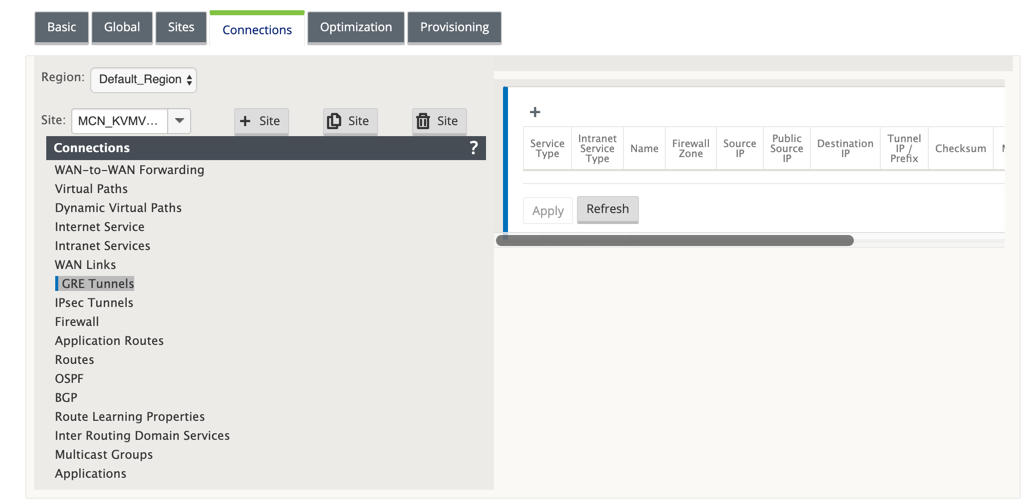Click the add Site button
This screenshot has height=503, width=1024.
click(x=261, y=121)
